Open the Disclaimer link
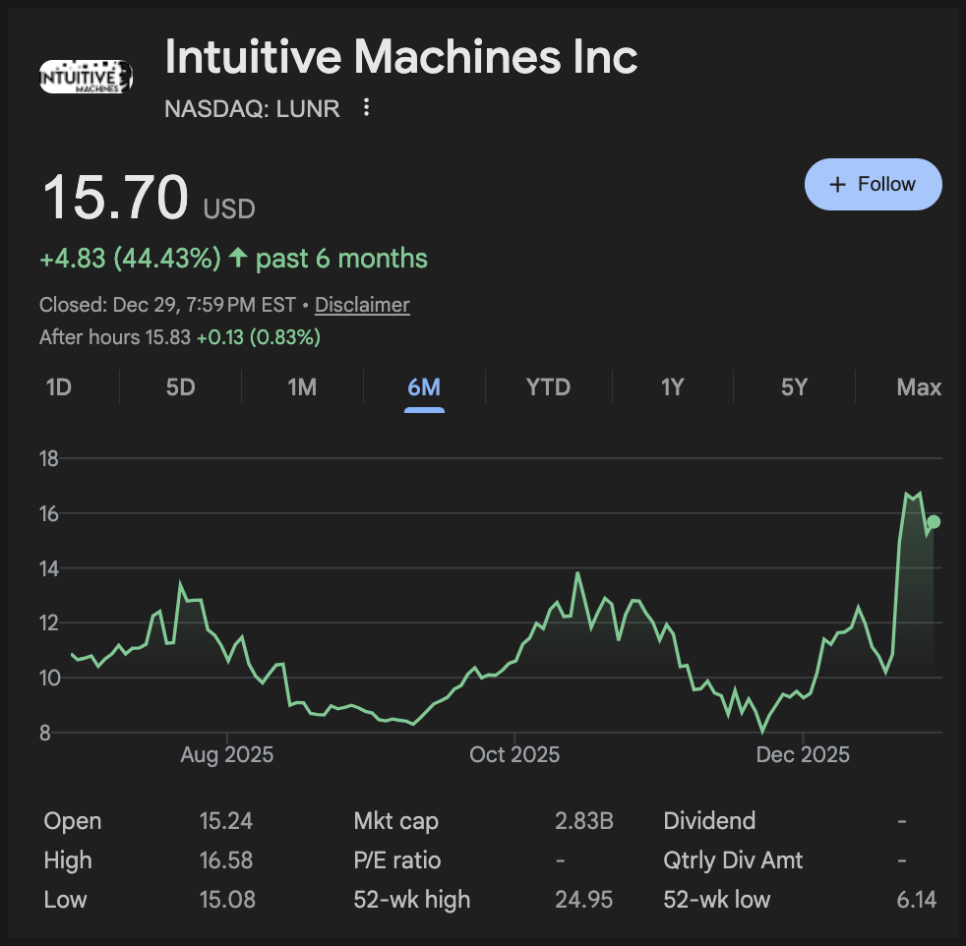 point(362,305)
